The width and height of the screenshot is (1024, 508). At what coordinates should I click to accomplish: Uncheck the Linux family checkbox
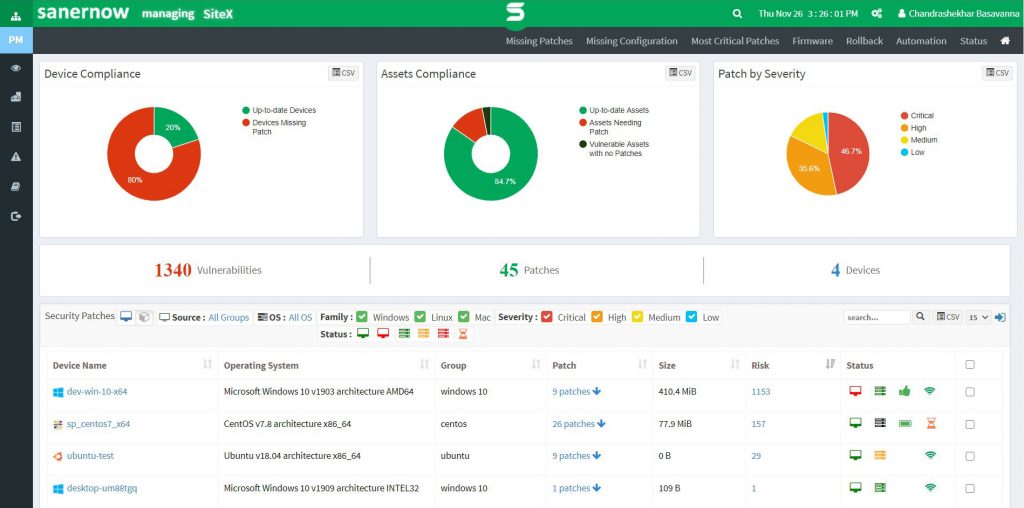tap(420, 317)
